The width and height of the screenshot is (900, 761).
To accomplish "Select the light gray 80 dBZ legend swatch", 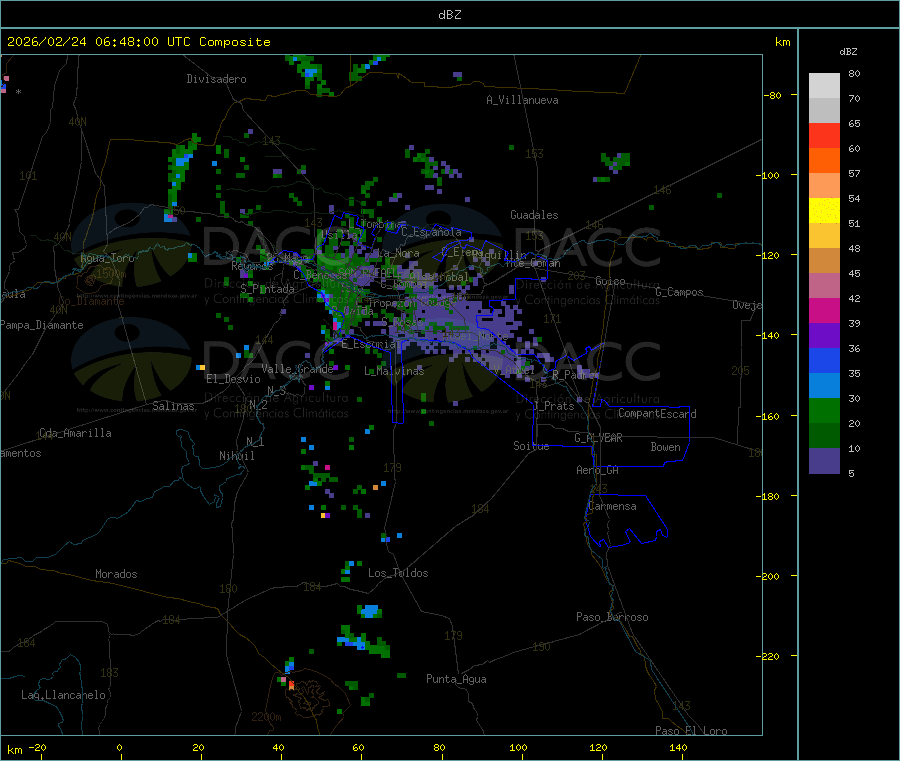I will [824, 86].
